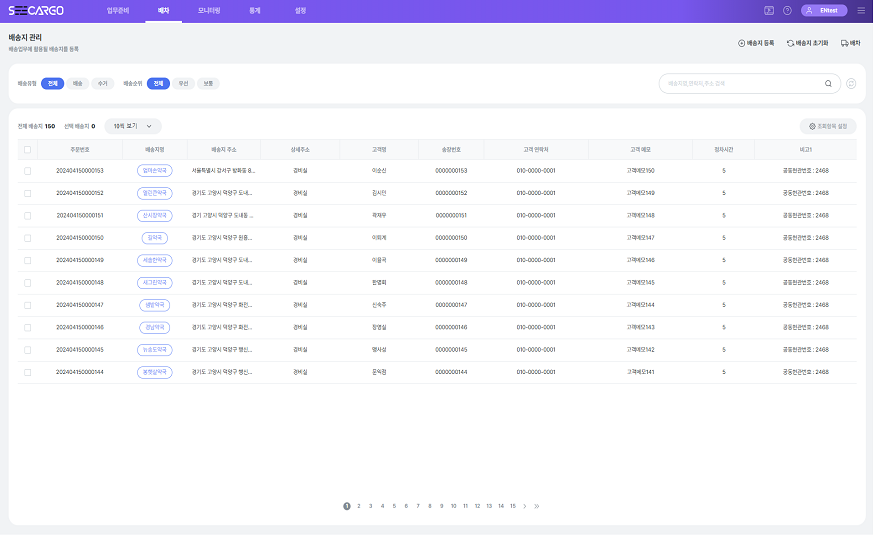Click the magnifier icon in the search box
The width and height of the screenshot is (874, 536).
click(x=828, y=84)
